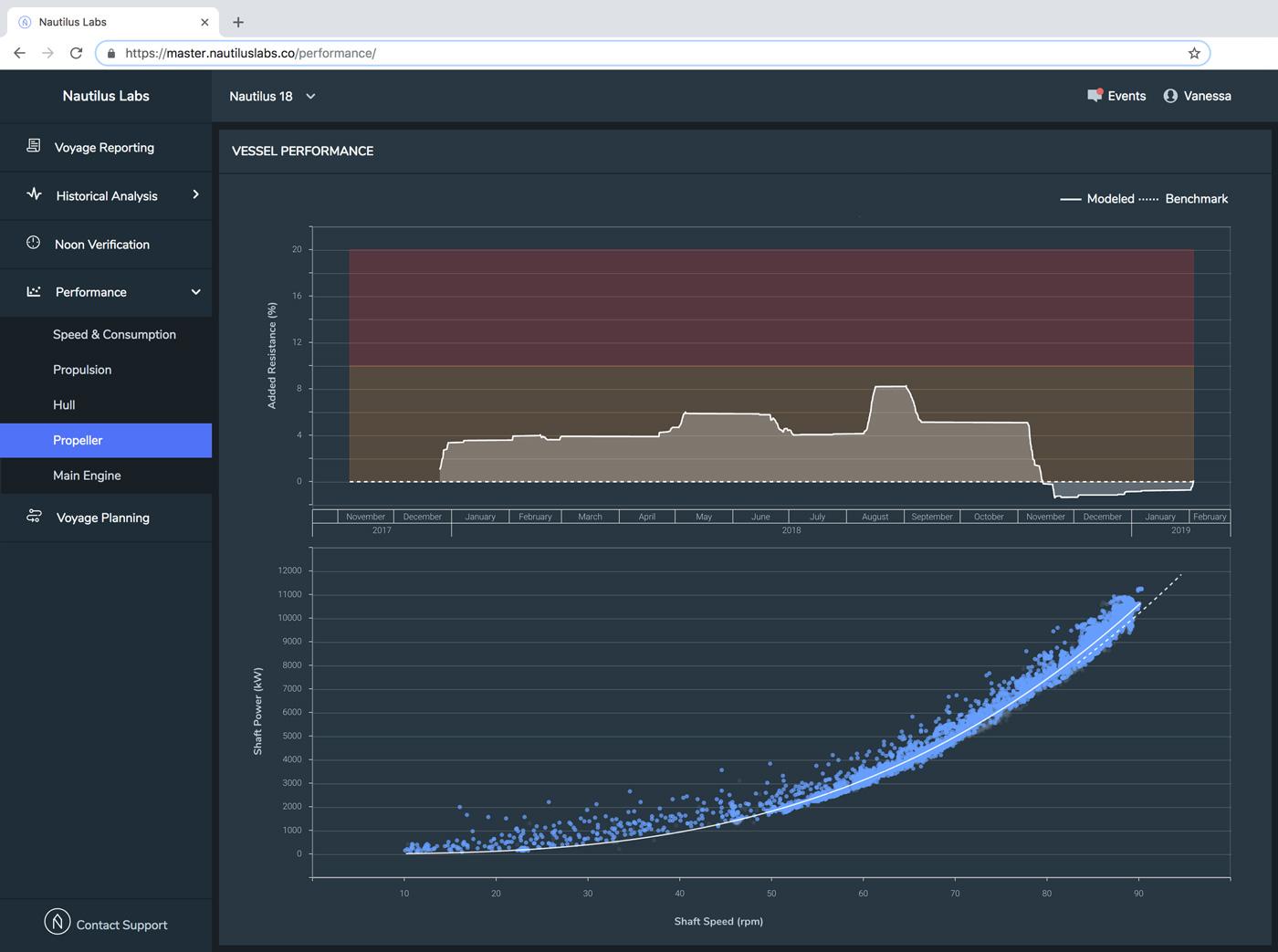
Task: Open a new browser tab
Action: tap(238, 22)
